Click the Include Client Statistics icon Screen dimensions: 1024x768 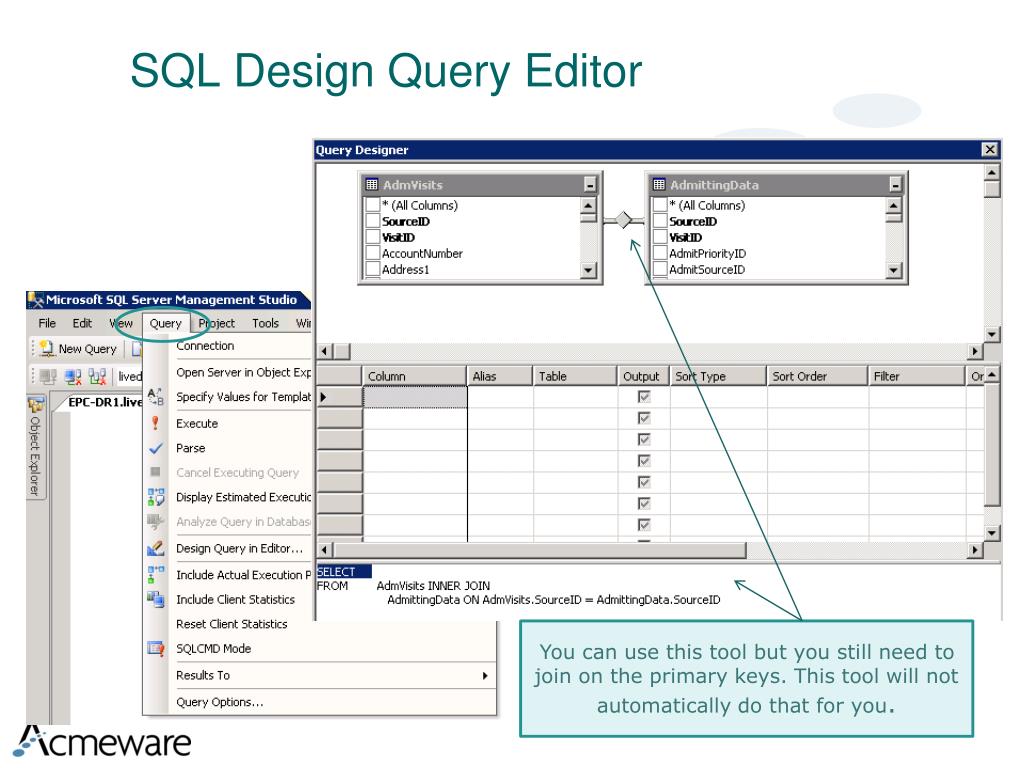[156, 599]
